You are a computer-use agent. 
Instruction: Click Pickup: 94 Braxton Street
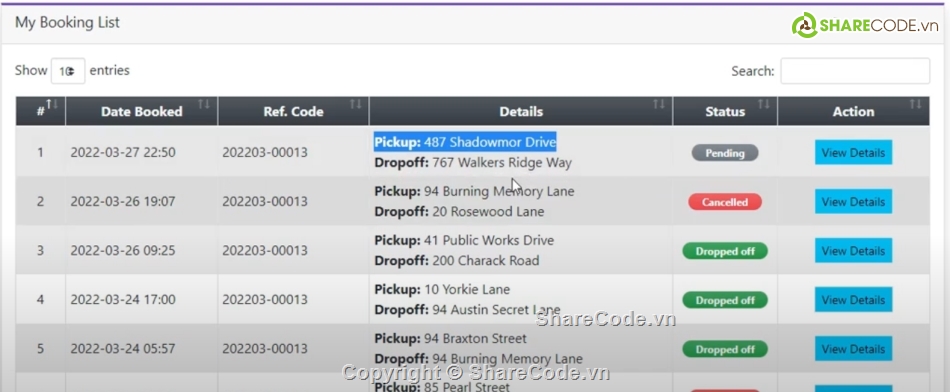tap(451, 339)
